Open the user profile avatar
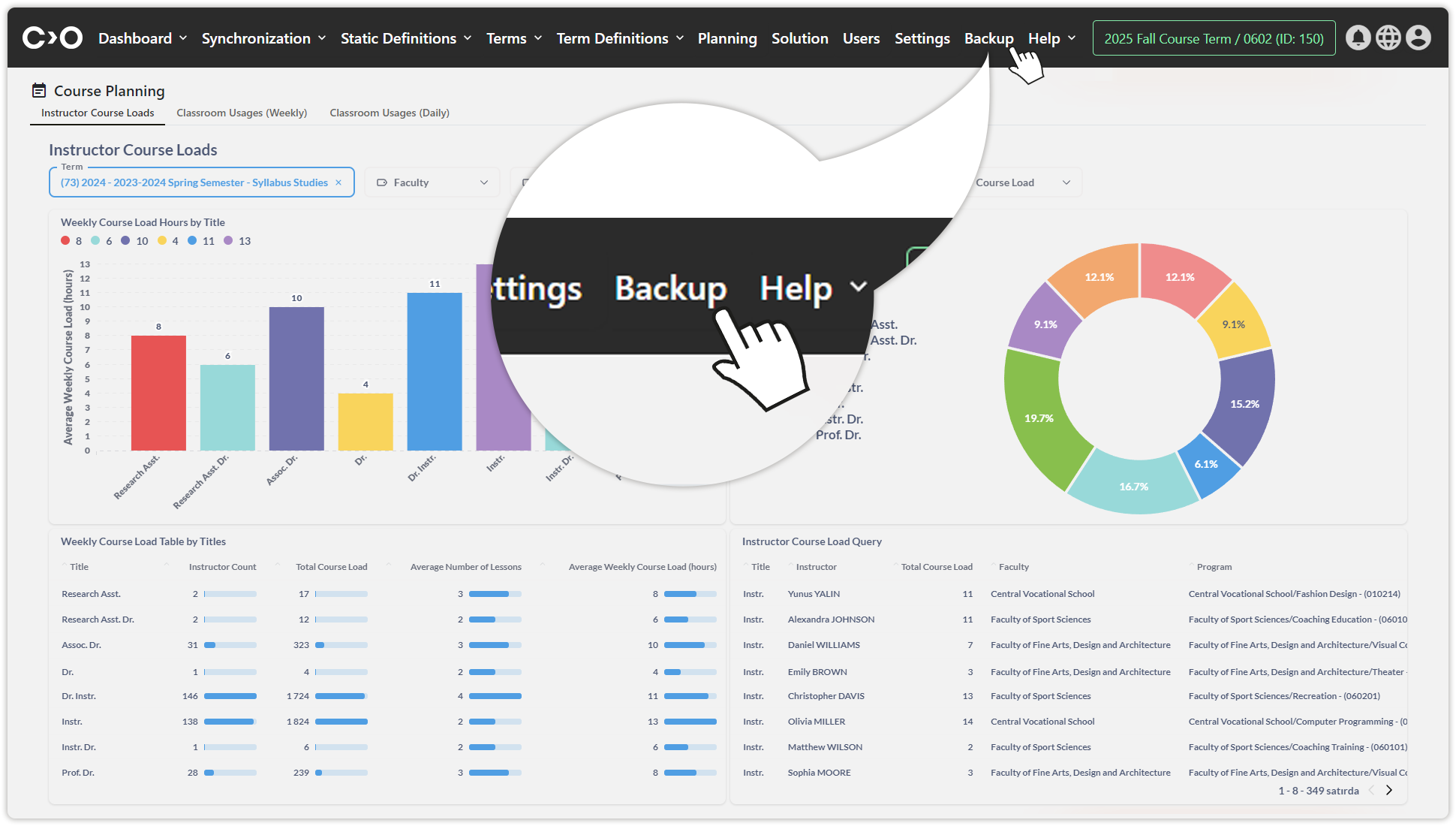The height and width of the screenshot is (826, 1456). tap(1418, 38)
